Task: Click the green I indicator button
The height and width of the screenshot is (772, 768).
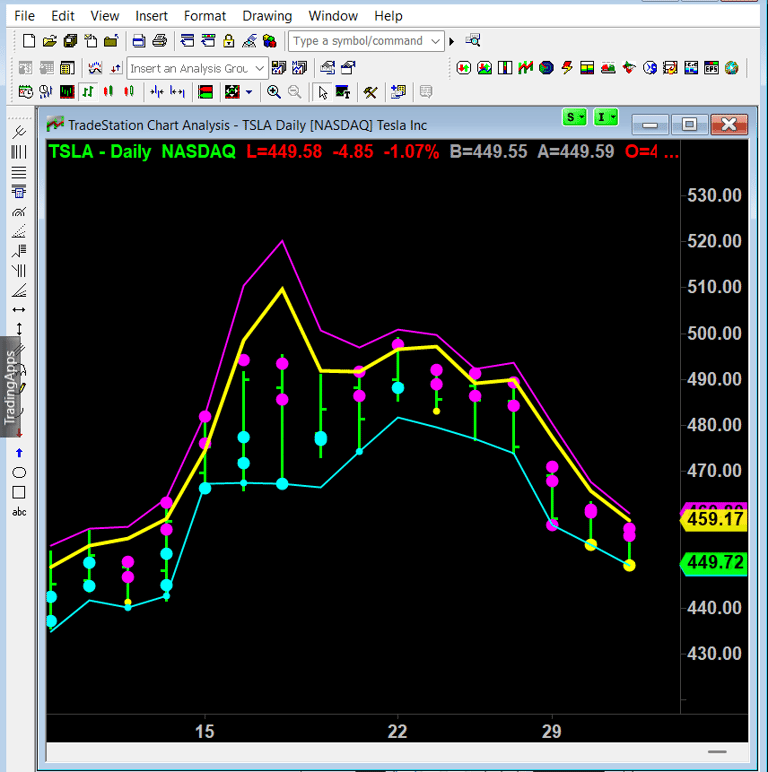Action: (606, 117)
